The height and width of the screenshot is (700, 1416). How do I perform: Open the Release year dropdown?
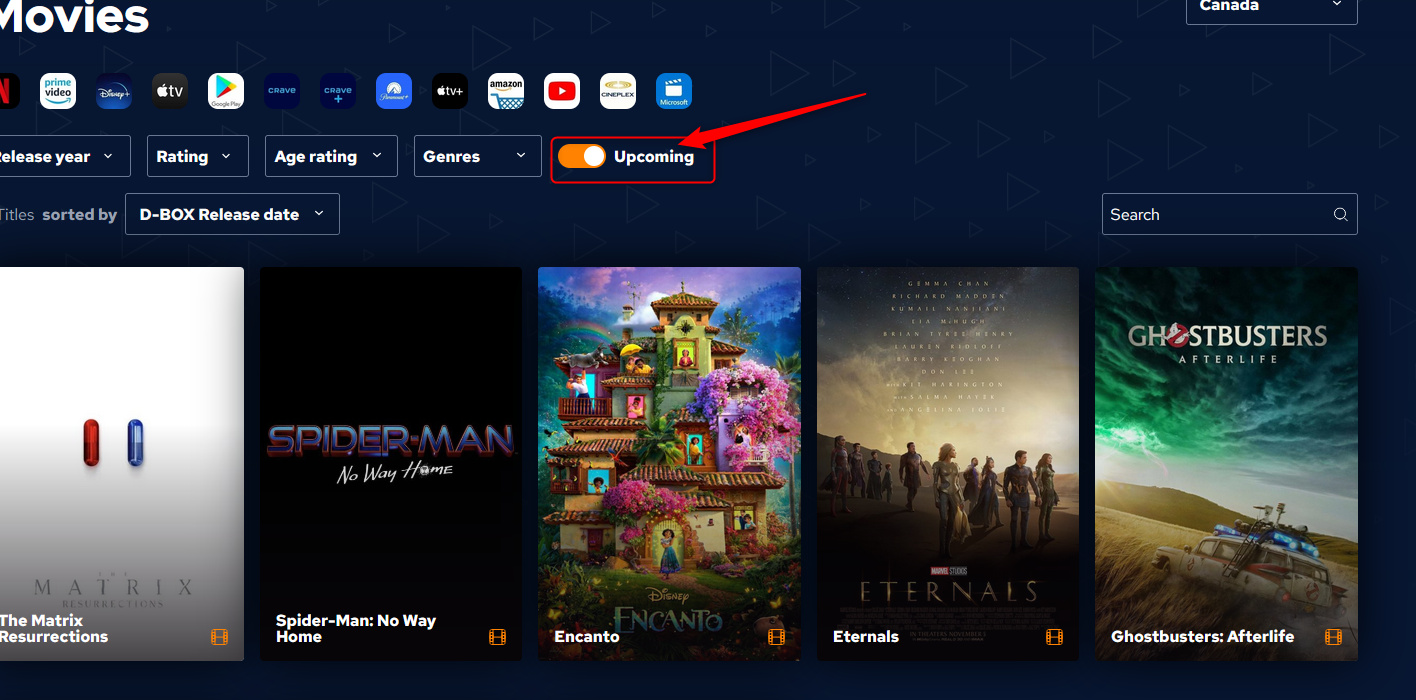65,156
